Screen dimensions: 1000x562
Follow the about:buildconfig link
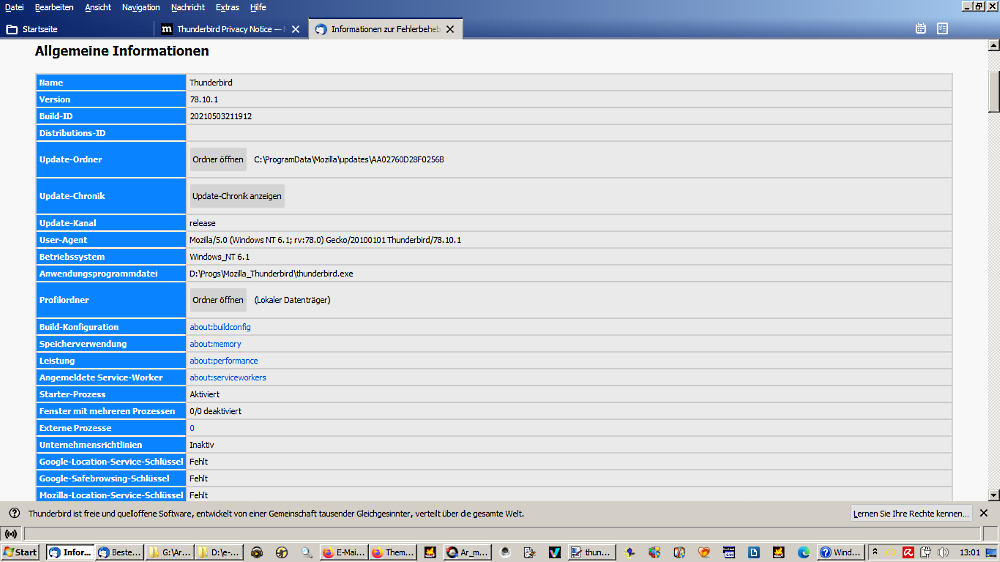(x=220, y=327)
